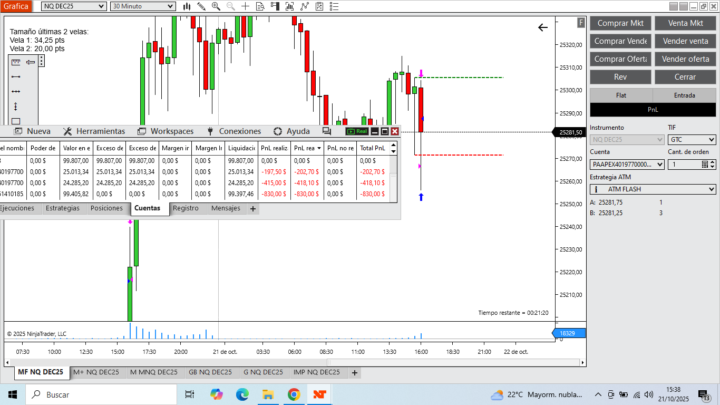
Task: Open the bar type chart style icon
Action: [x=186, y=6]
